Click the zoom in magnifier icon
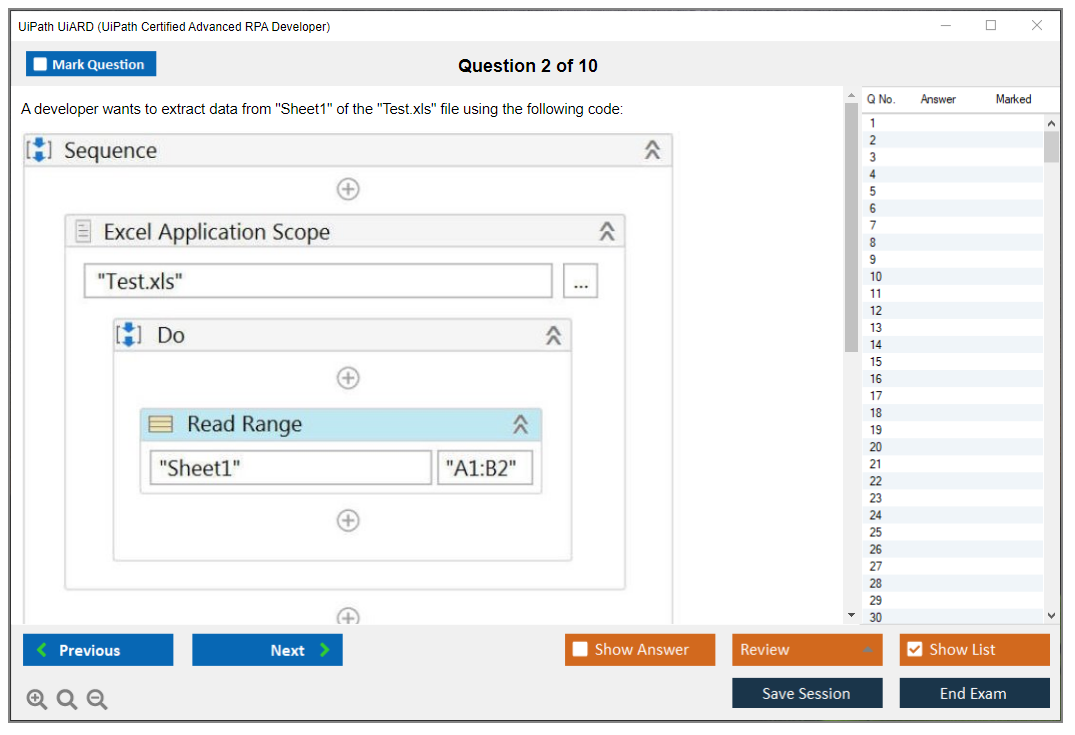 (x=37, y=700)
